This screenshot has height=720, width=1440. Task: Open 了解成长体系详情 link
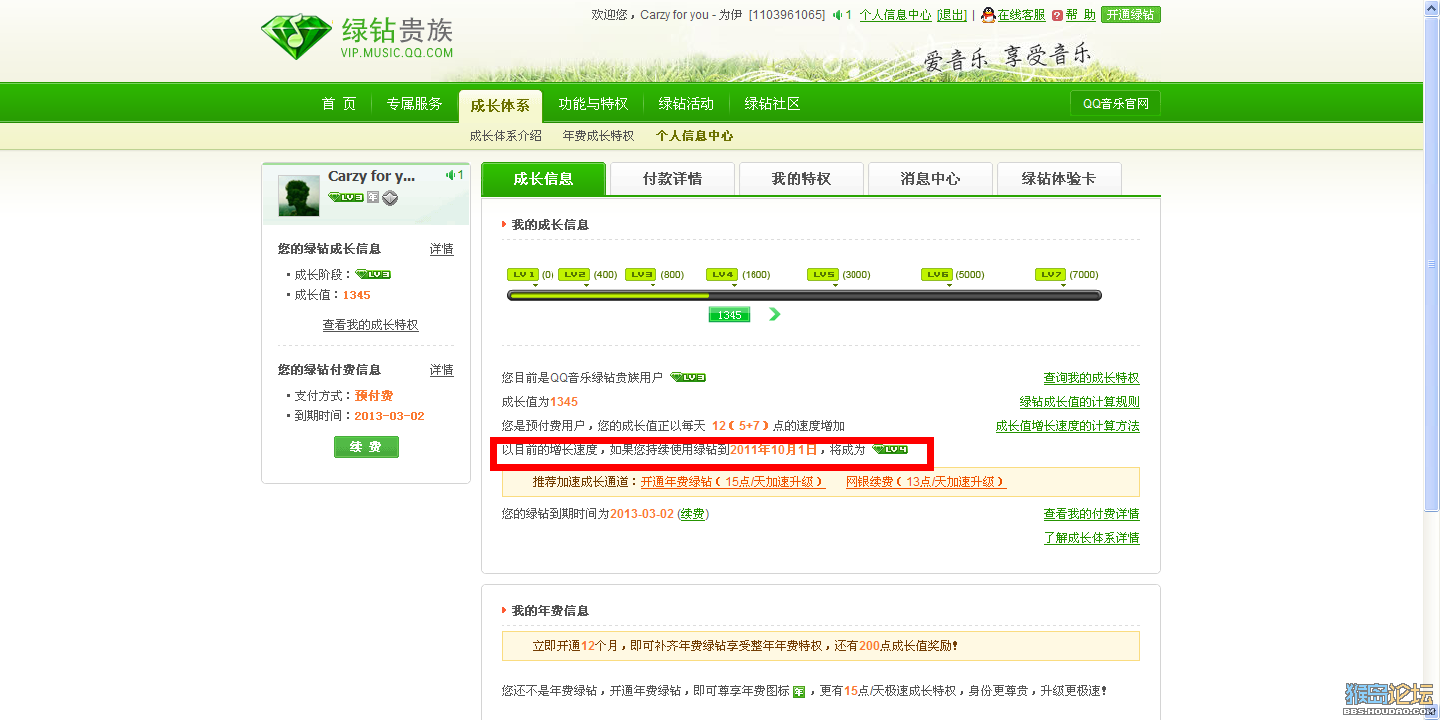(1091, 538)
